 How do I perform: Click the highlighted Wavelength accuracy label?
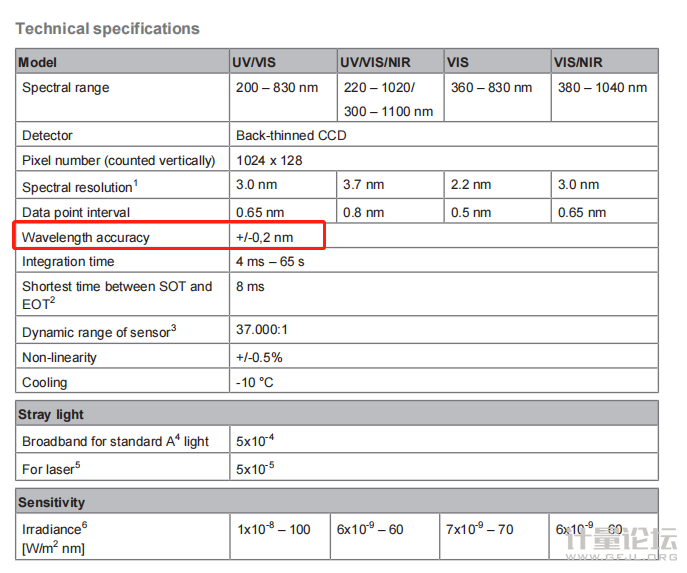click(x=86, y=237)
